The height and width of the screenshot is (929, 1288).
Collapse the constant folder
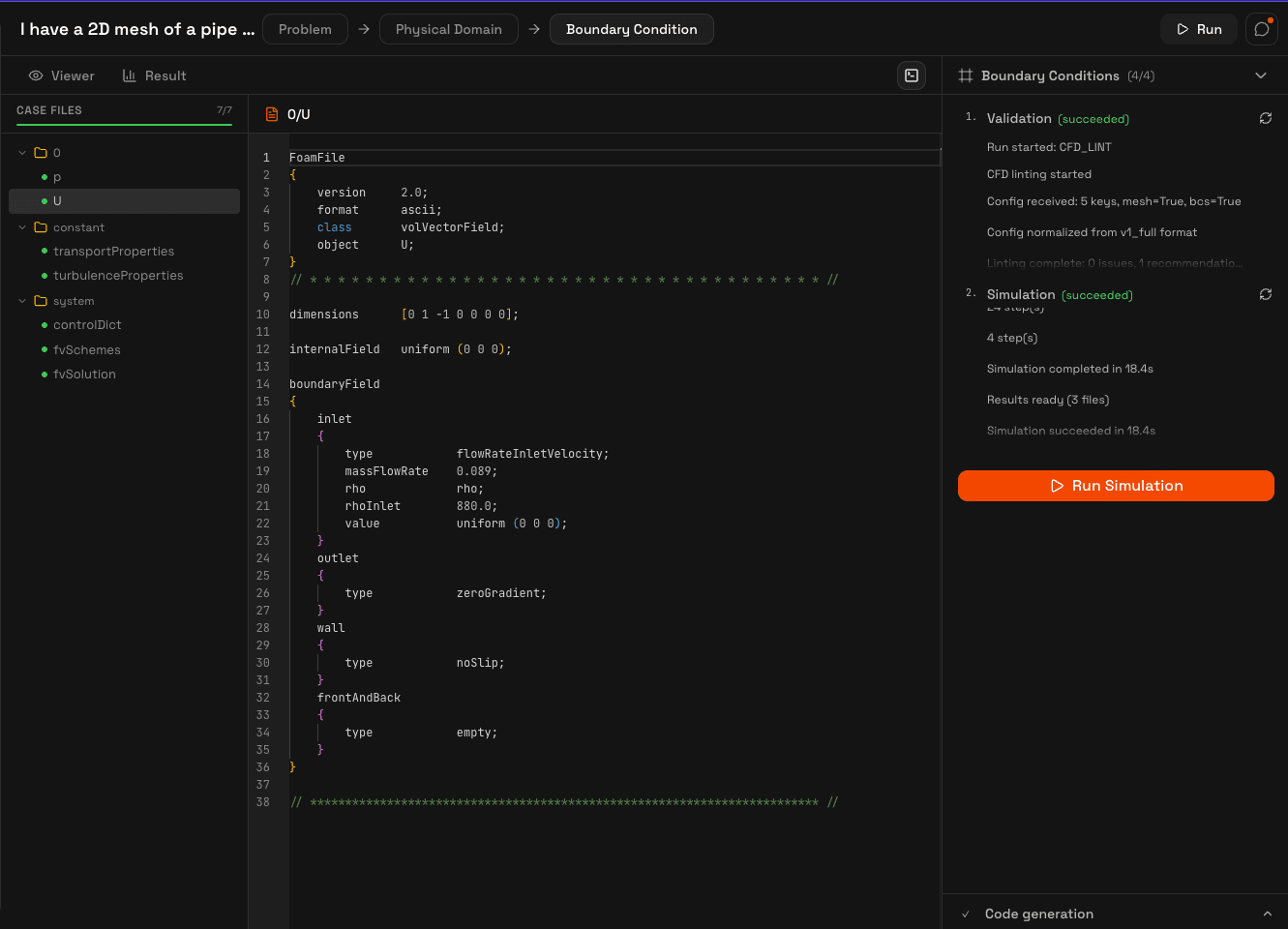pyautogui.click(x=21, y=226)
